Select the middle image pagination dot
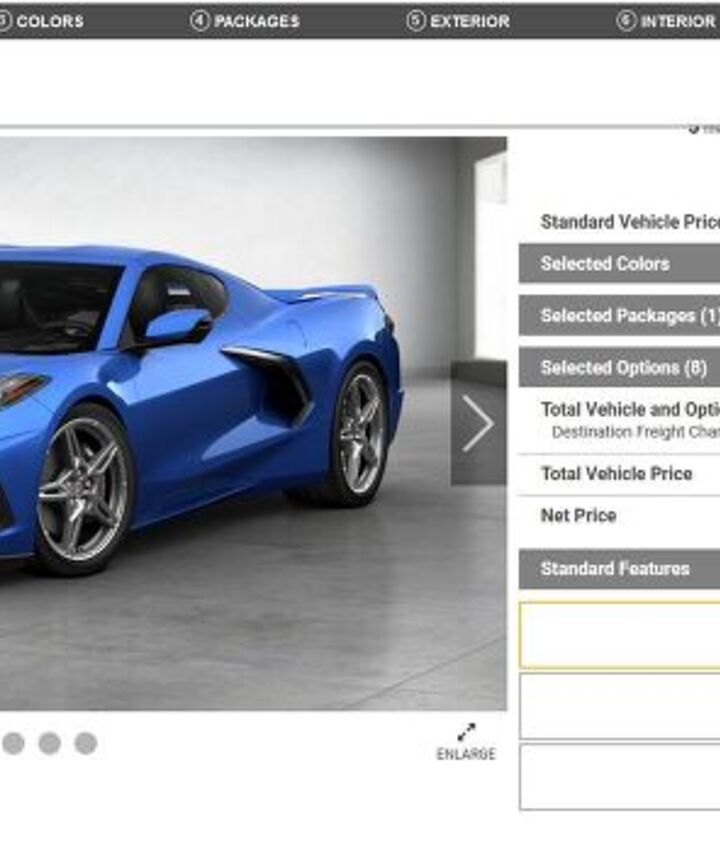This screenshot has height=845, width=720. 50,743
